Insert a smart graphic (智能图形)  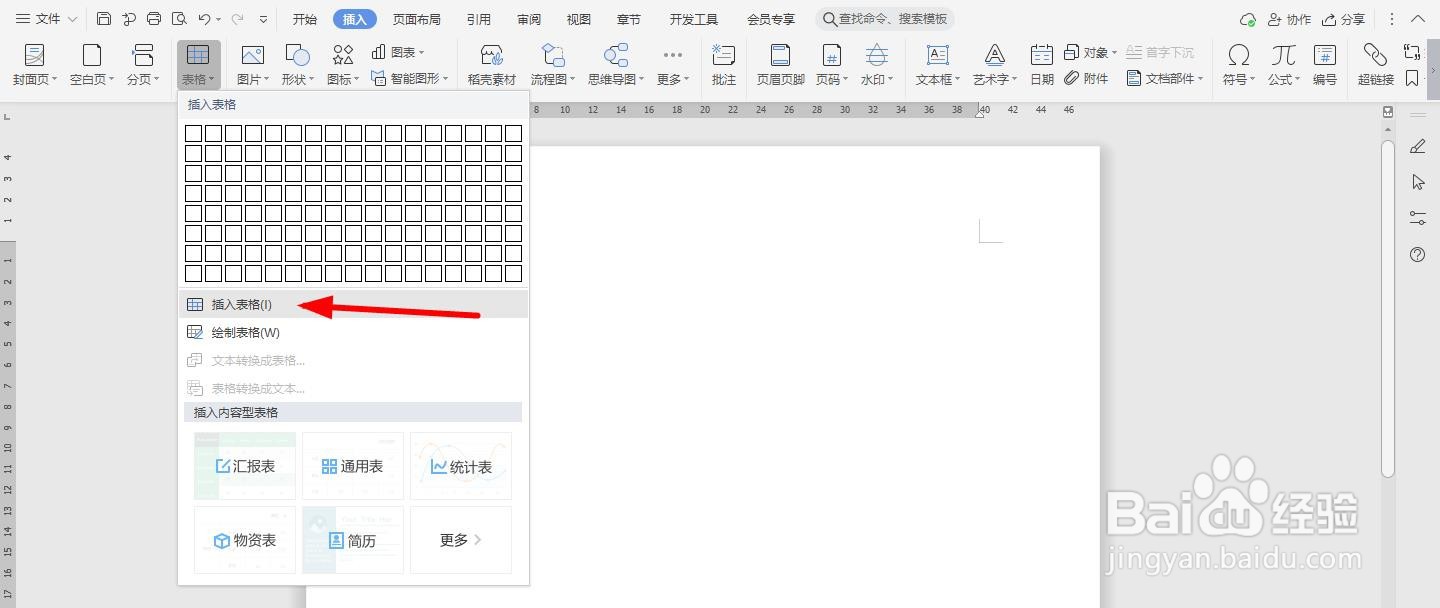coord(410,78)
